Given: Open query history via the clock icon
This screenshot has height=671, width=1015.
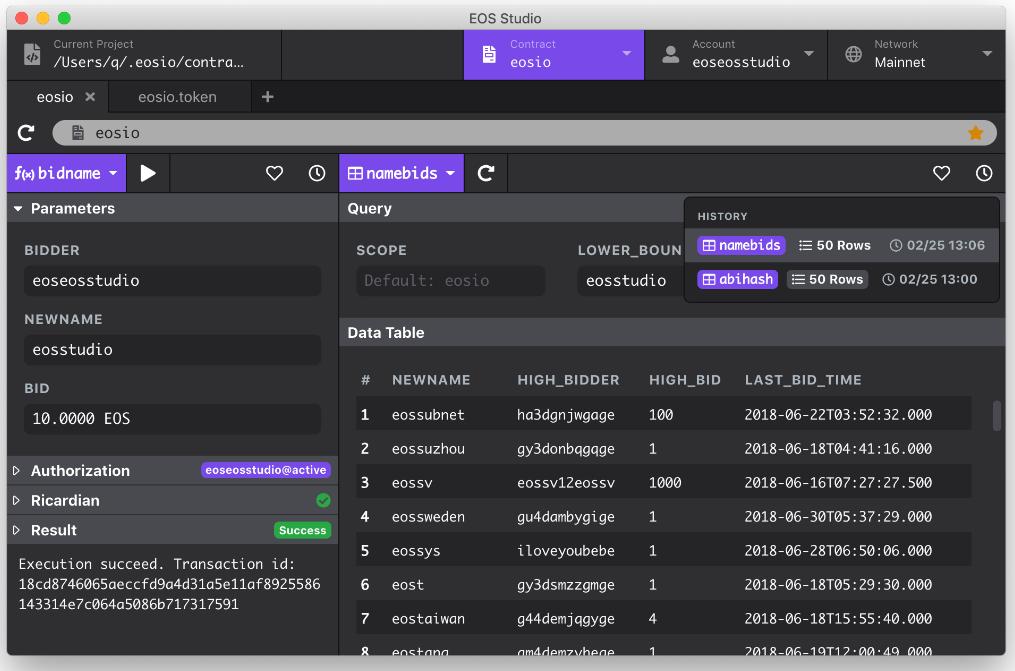Looking at the screenshot, I should [983, 172].
